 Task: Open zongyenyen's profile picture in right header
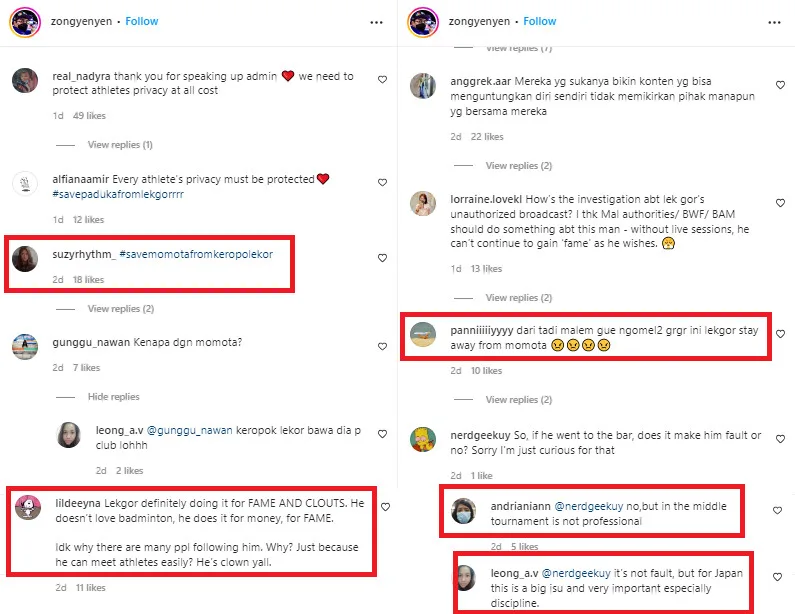click(422, 21)
